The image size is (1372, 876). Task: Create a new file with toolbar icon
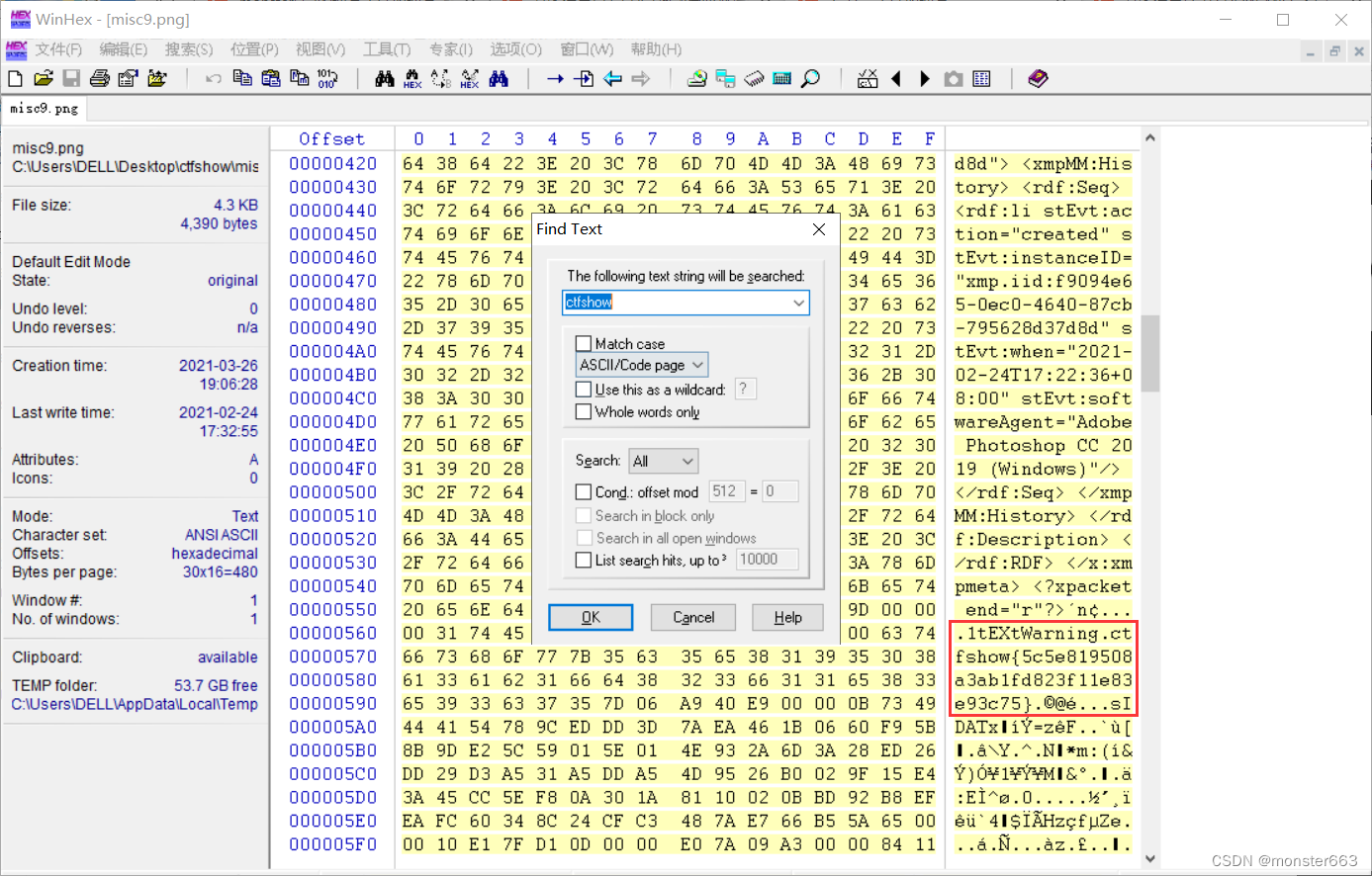click(15, 78)
